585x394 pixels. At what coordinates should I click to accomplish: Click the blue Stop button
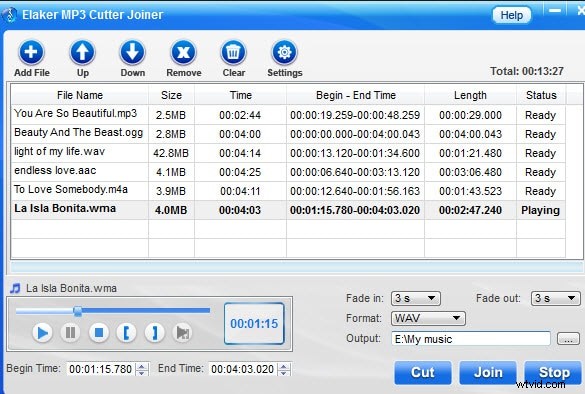pos(554,372)
